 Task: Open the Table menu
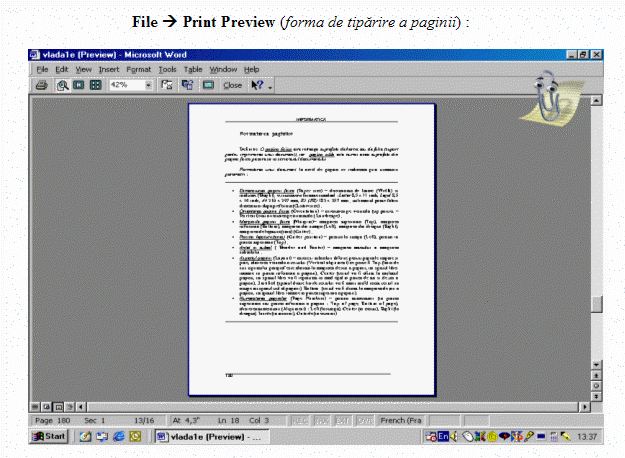pyautogui.click(x=193, y=69)
